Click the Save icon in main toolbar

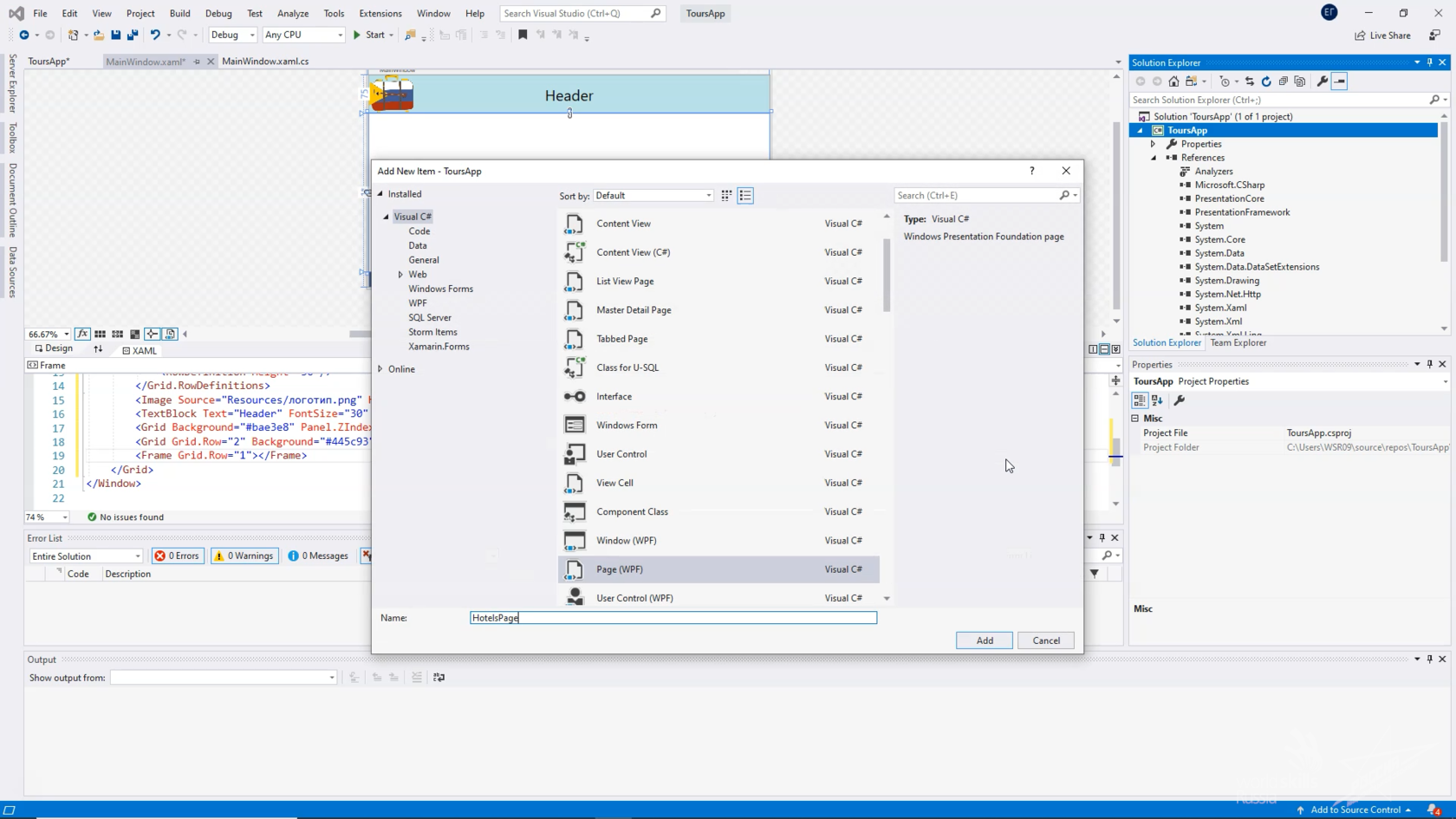pos(115,35)
